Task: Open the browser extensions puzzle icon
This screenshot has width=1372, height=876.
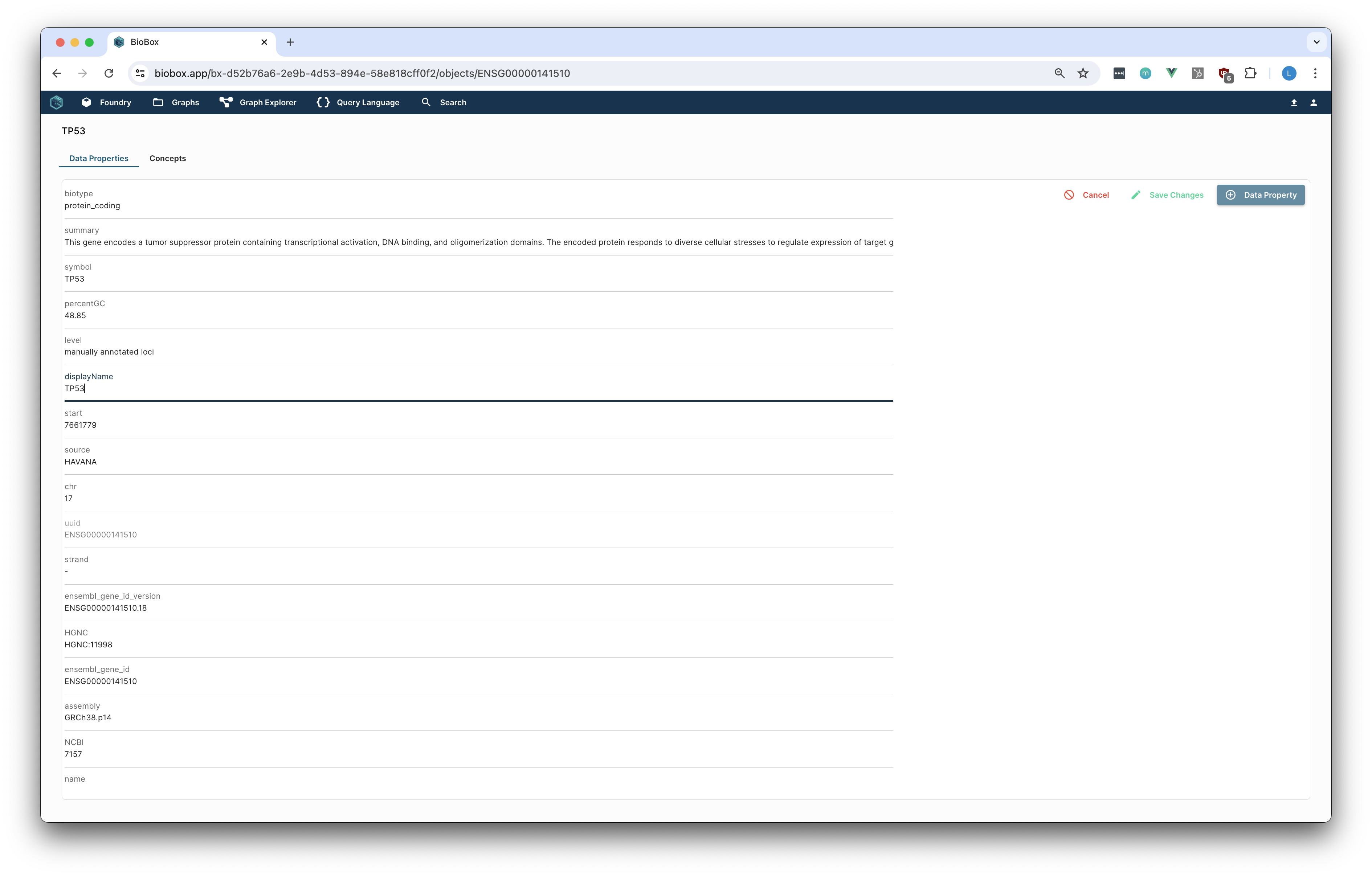Action: coord(1250,73)
